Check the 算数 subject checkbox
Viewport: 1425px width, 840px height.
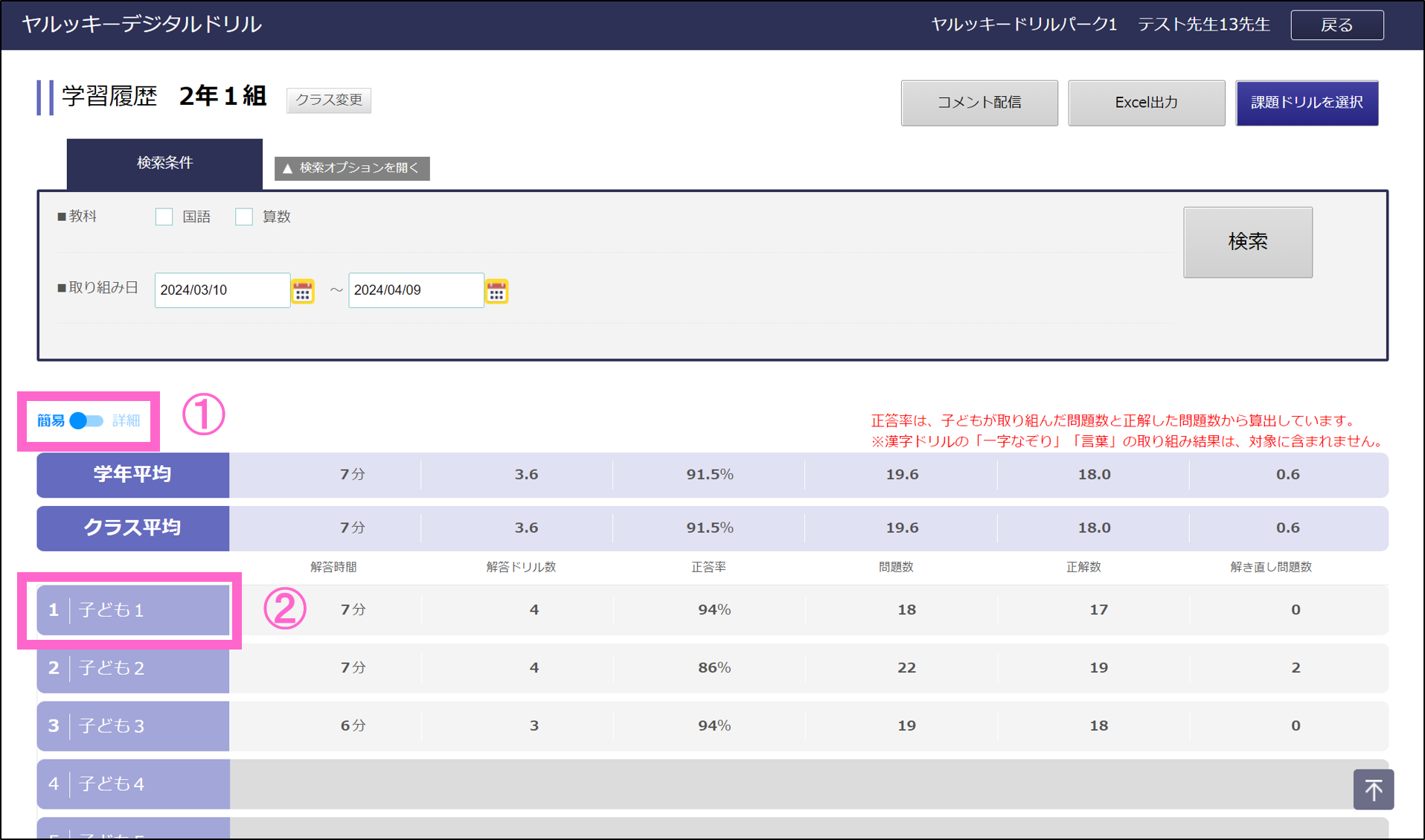(x=244, y=217)
